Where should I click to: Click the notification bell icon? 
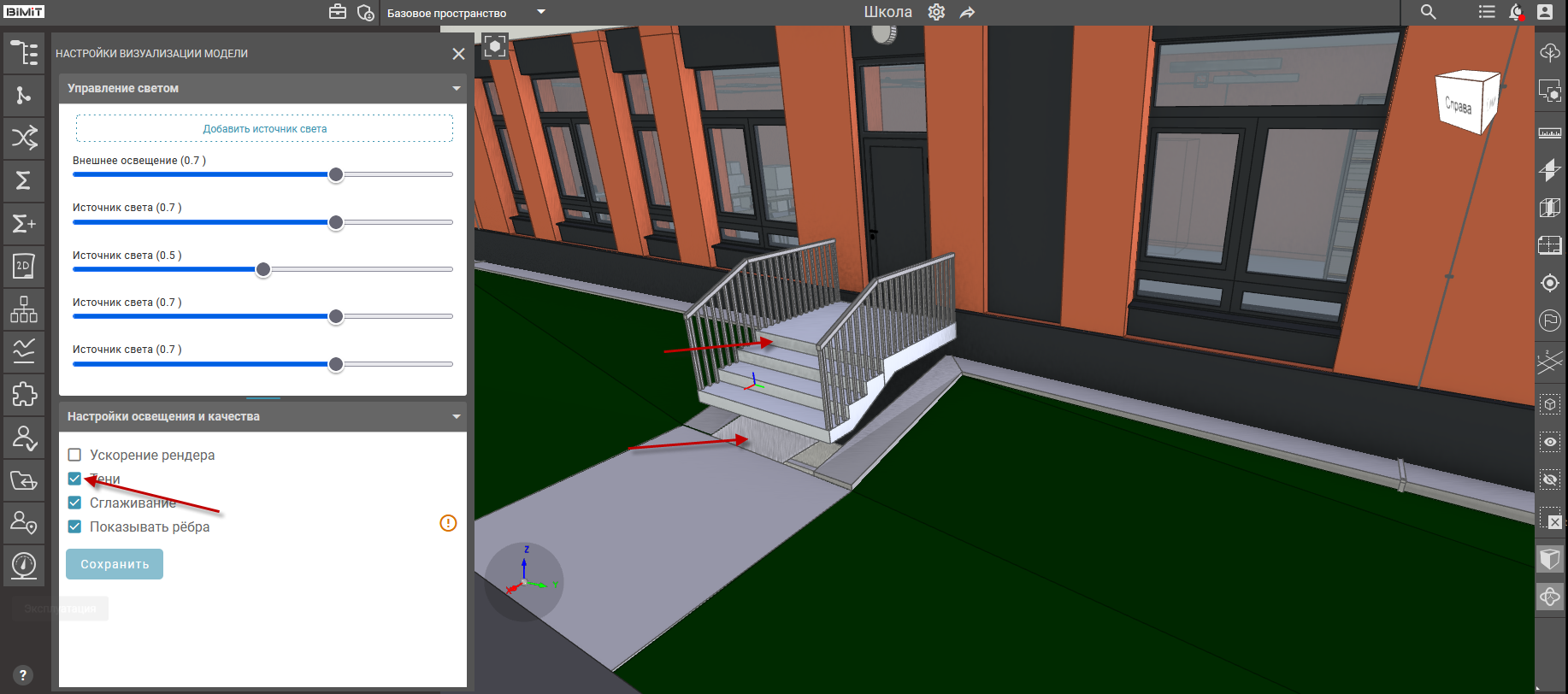coord(1515,12)
